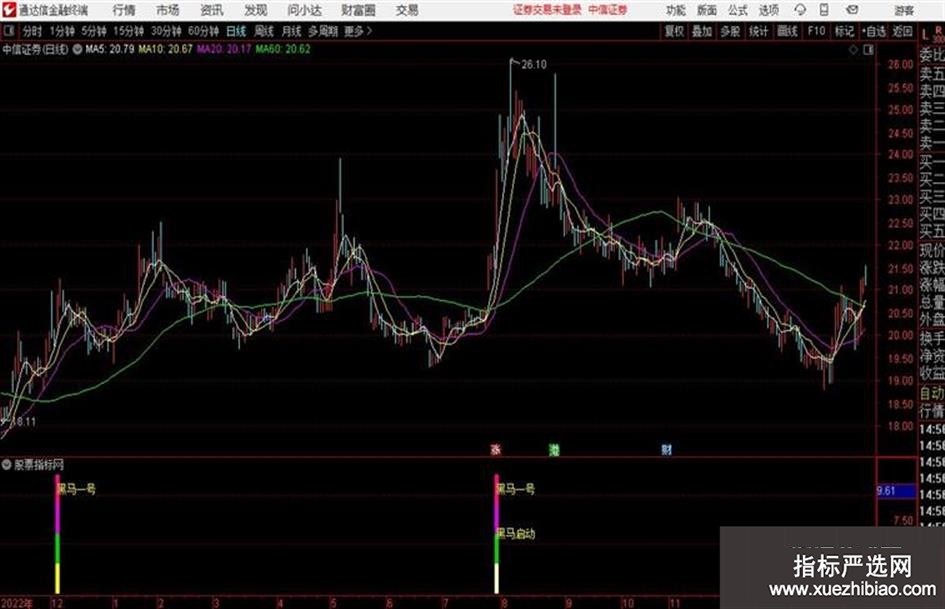Click the purple MA20: 20.17 value
Viewport: 945px width, 609px height.
tap(224, 49)
